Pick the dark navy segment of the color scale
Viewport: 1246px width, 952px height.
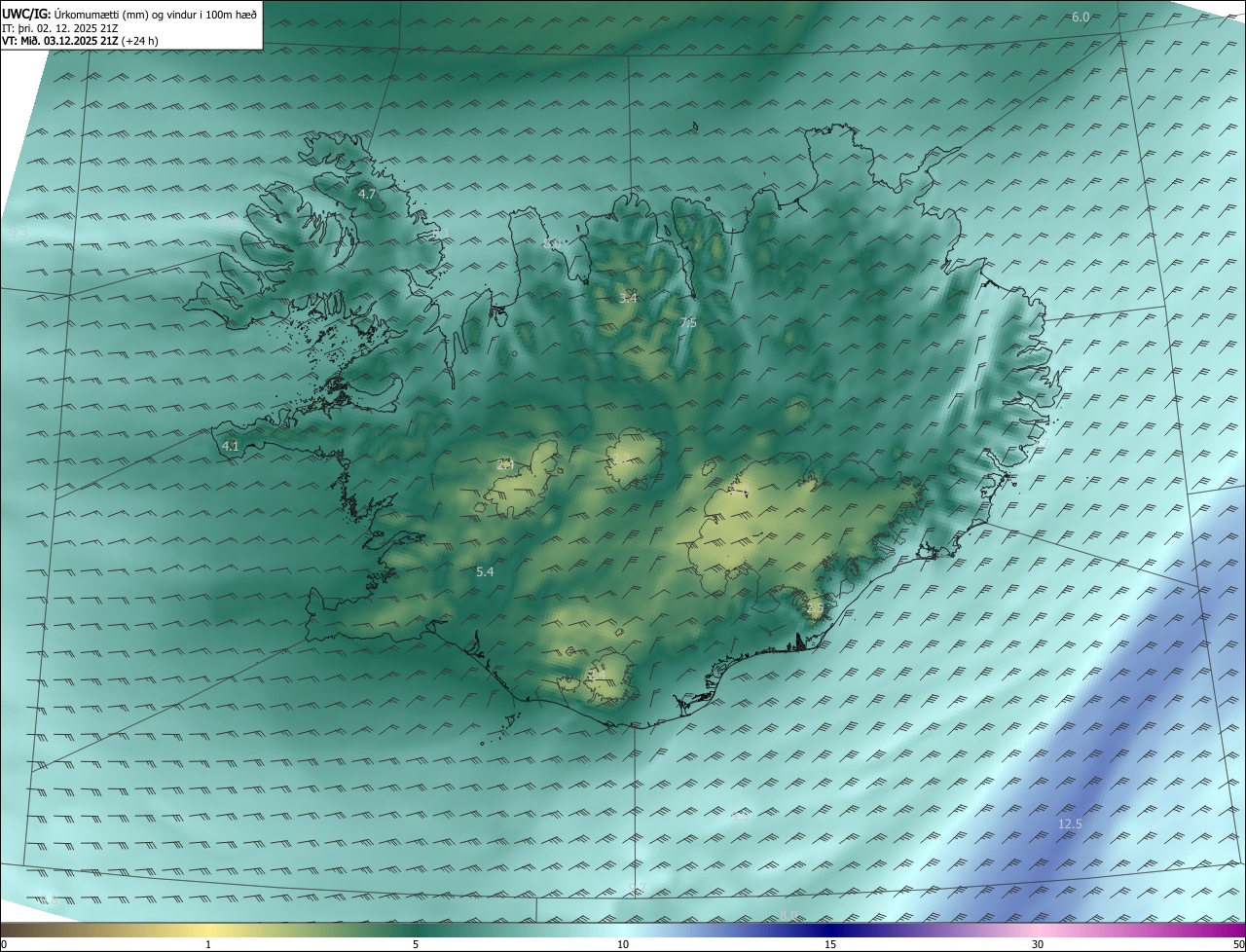coord(830,930)
